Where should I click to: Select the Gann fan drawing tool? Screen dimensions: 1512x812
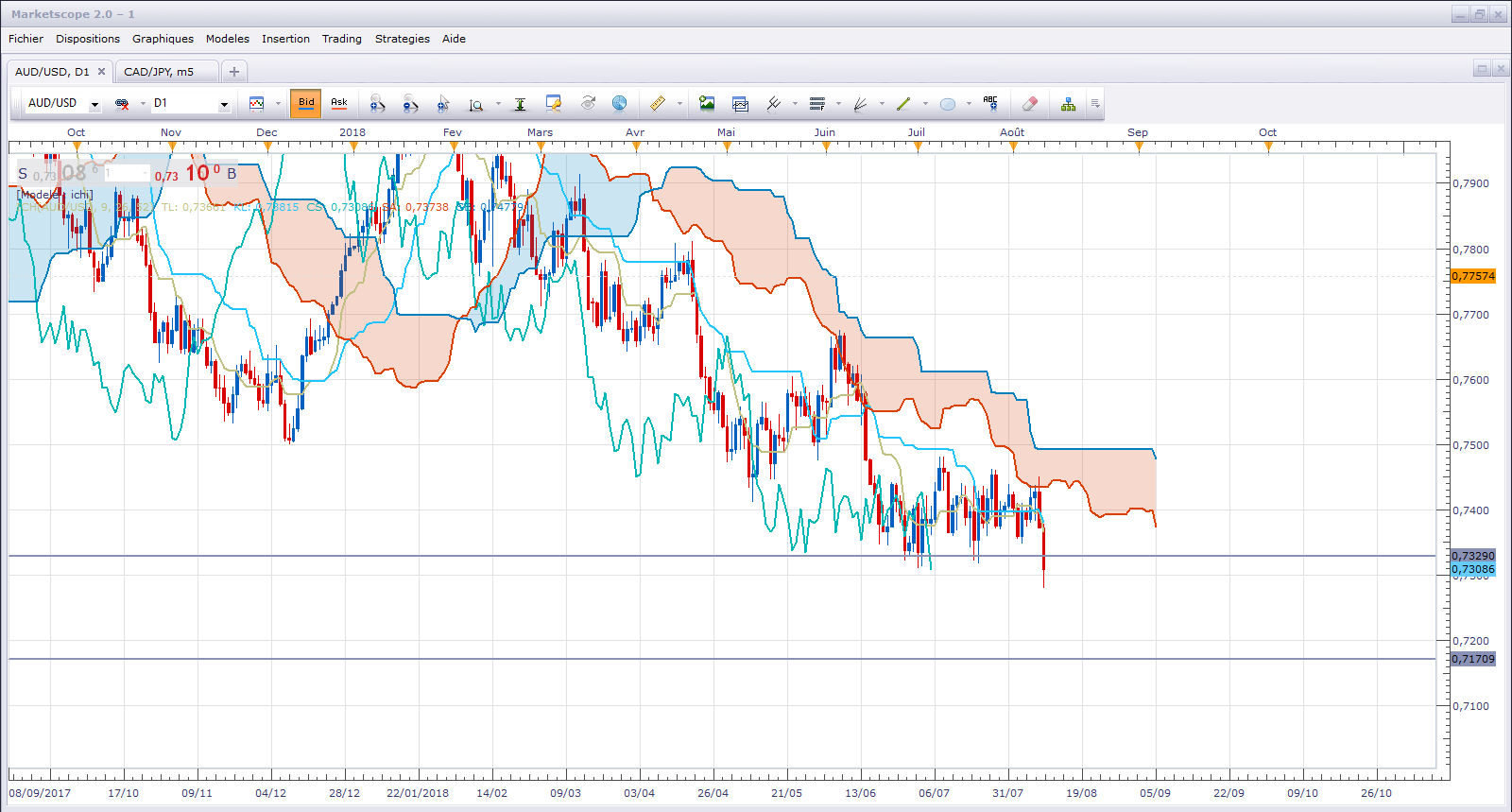860,104
